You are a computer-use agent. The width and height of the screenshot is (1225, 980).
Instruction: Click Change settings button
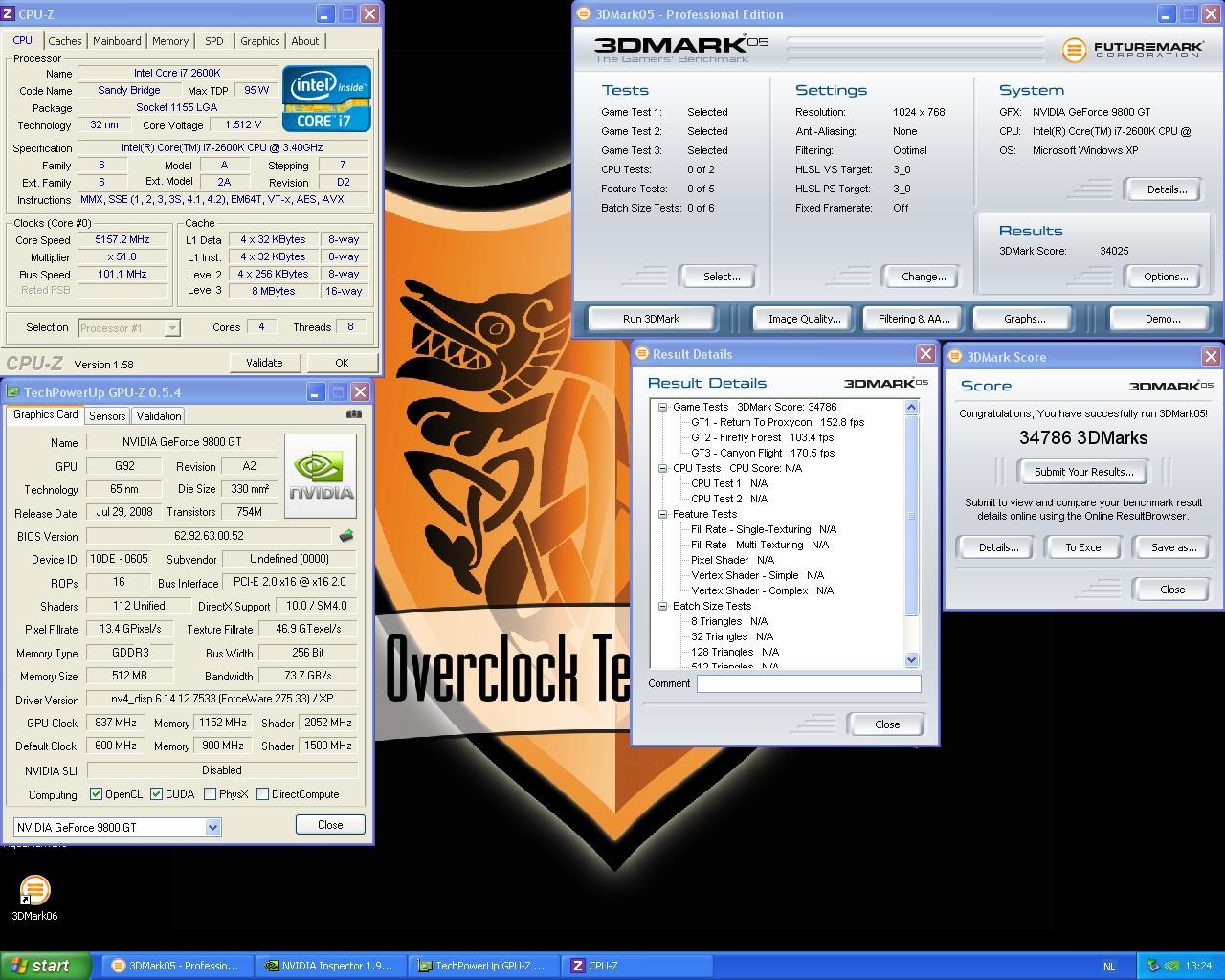(x=924, y=277)
